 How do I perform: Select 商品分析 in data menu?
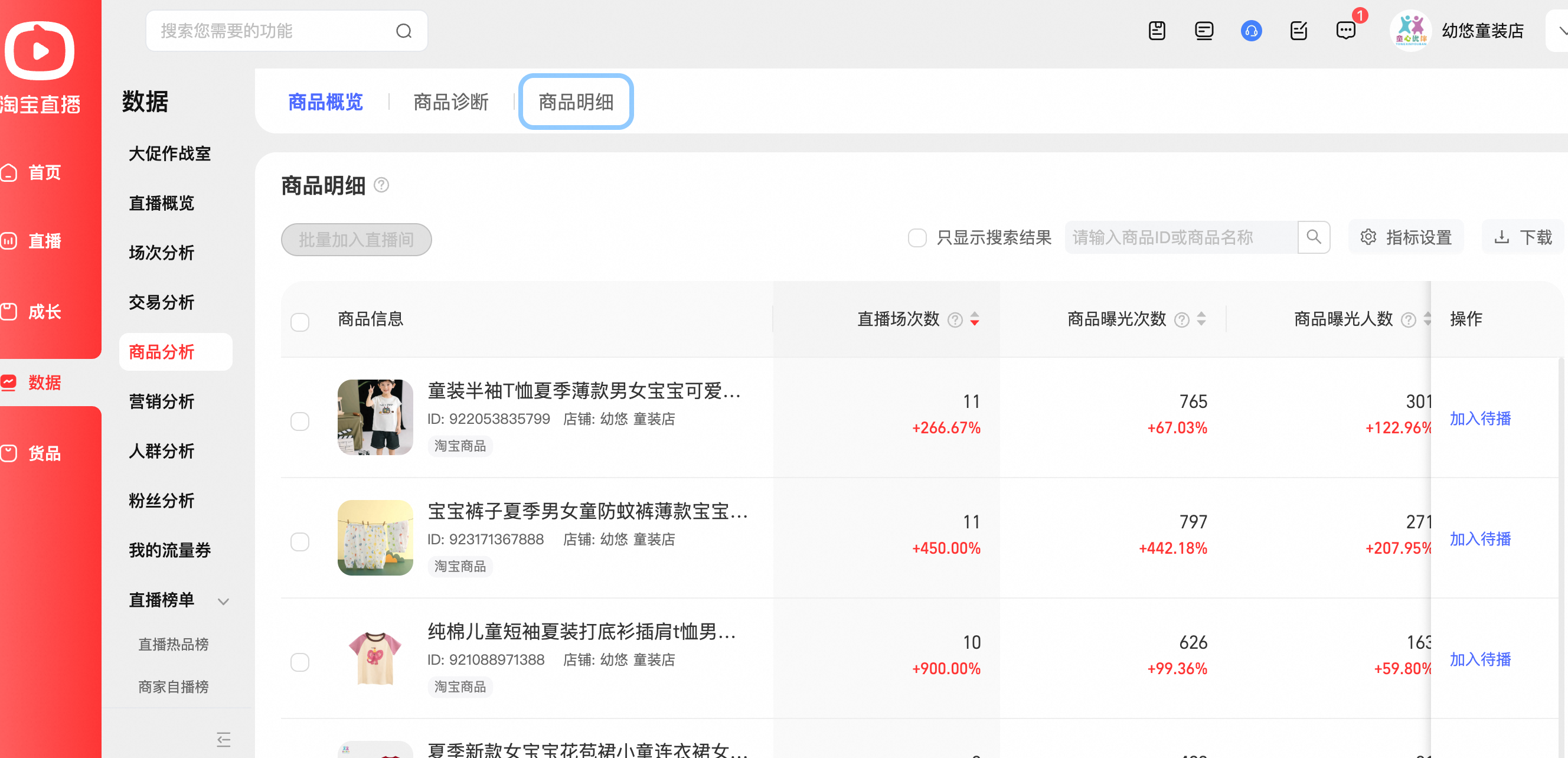pos(175,351)
